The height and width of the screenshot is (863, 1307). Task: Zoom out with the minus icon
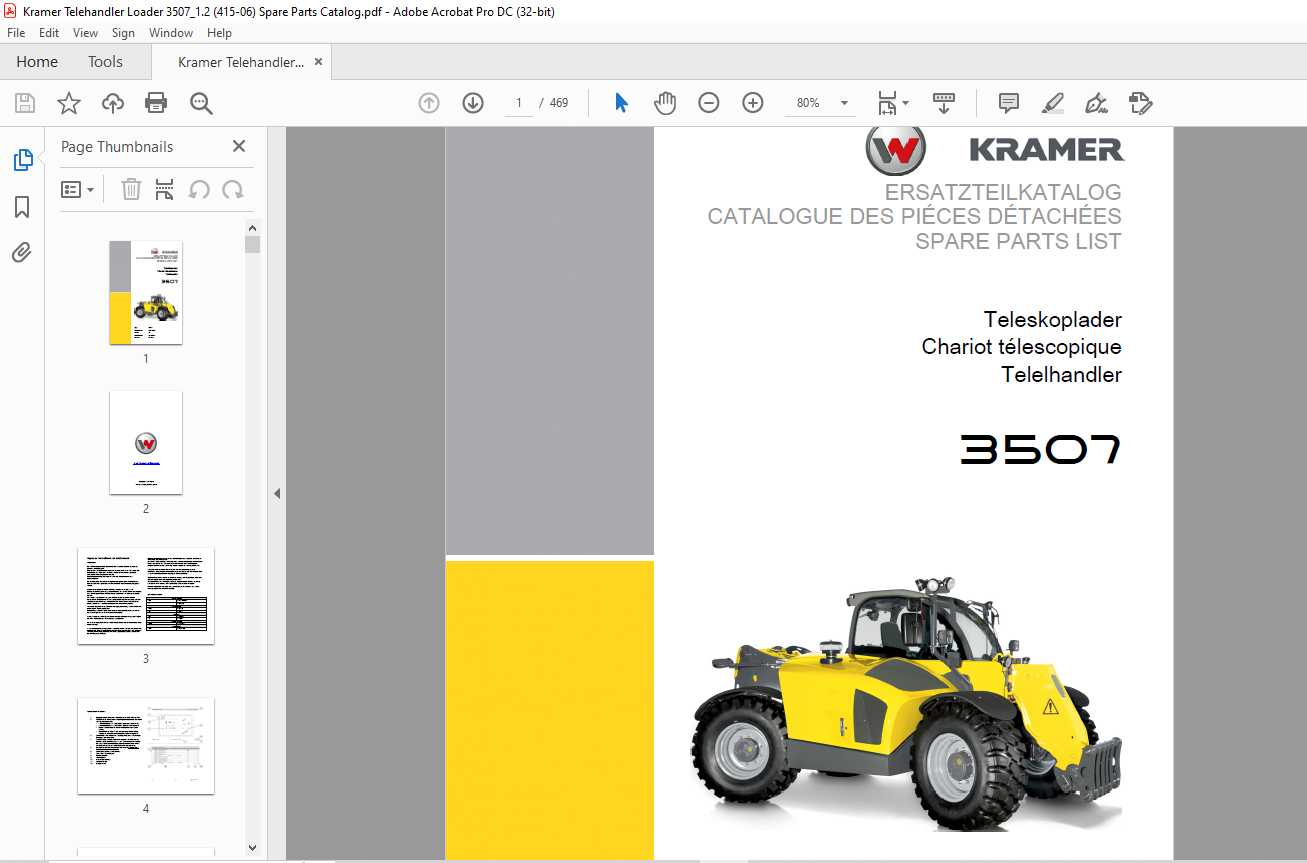click(x=709, y=103)
